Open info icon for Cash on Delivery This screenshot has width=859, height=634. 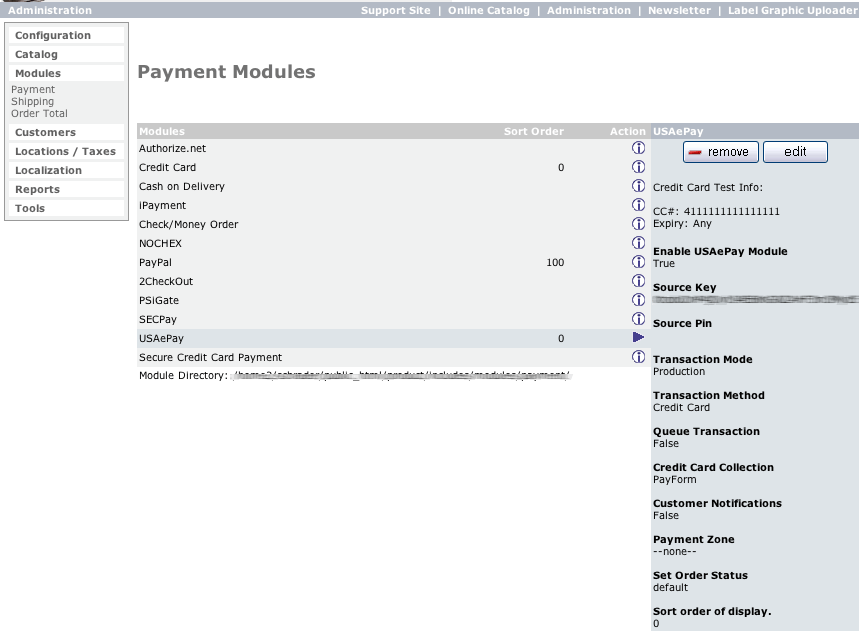click(x=638, y=186)
